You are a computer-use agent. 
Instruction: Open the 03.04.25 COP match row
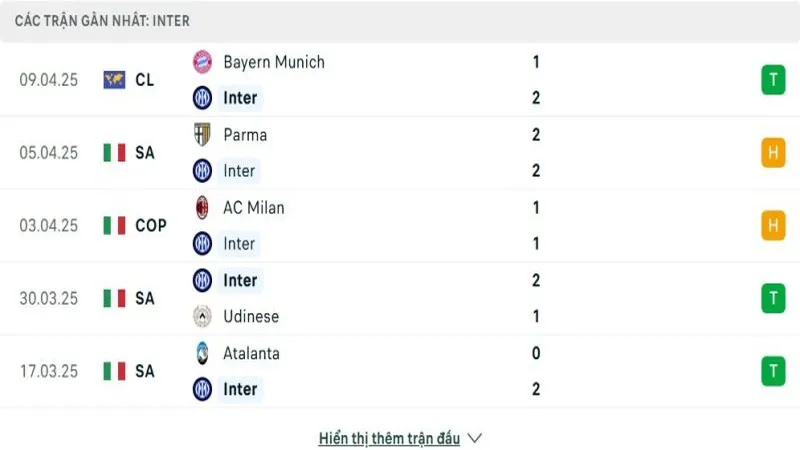tap(400, 226)
